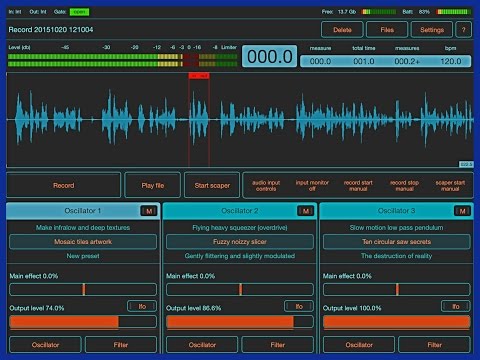Toggle record start manual setting
This screenshot has width=480, height=360.
pos(358,186)
